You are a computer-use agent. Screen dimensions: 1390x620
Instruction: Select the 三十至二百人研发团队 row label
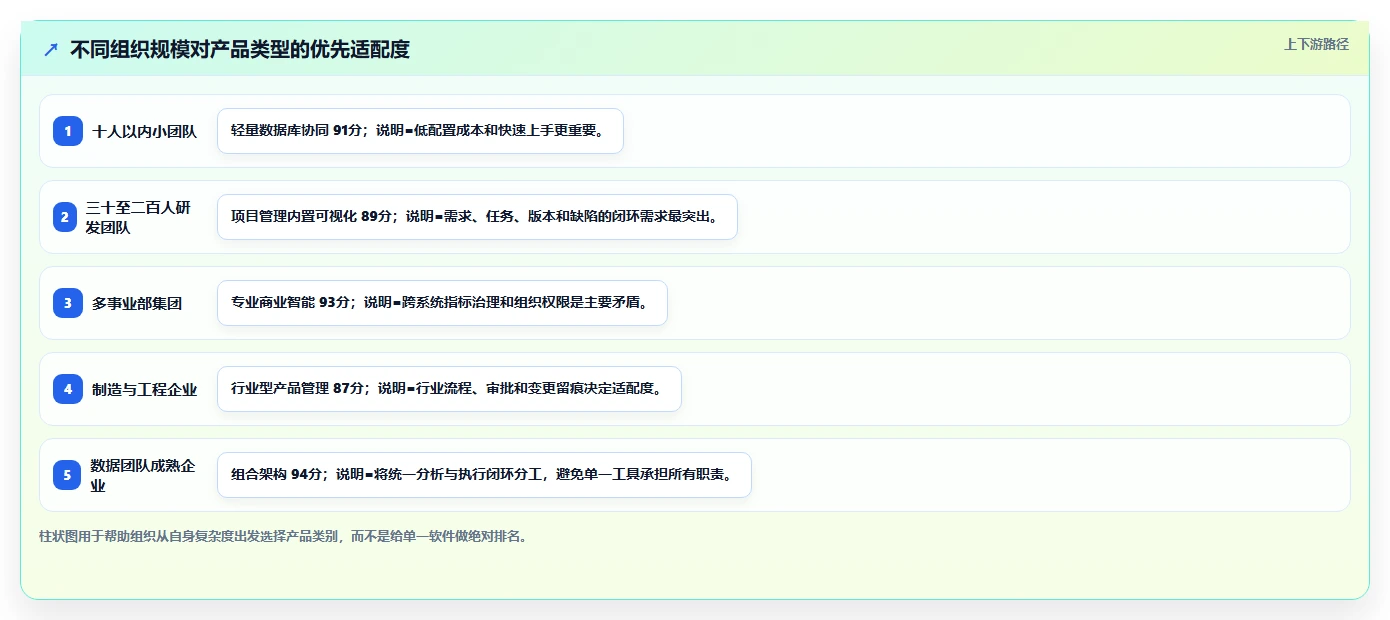[x=138, y=217]
